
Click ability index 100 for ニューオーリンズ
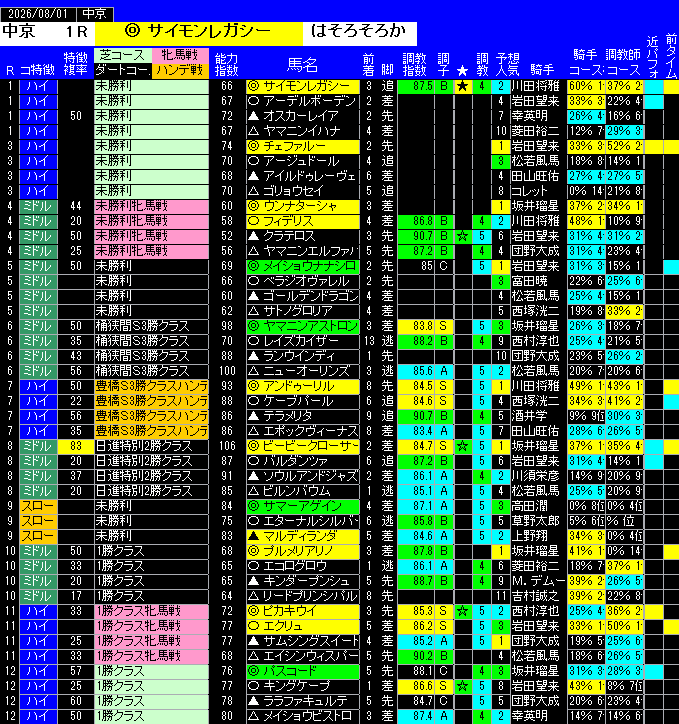(x=227, y=371)
